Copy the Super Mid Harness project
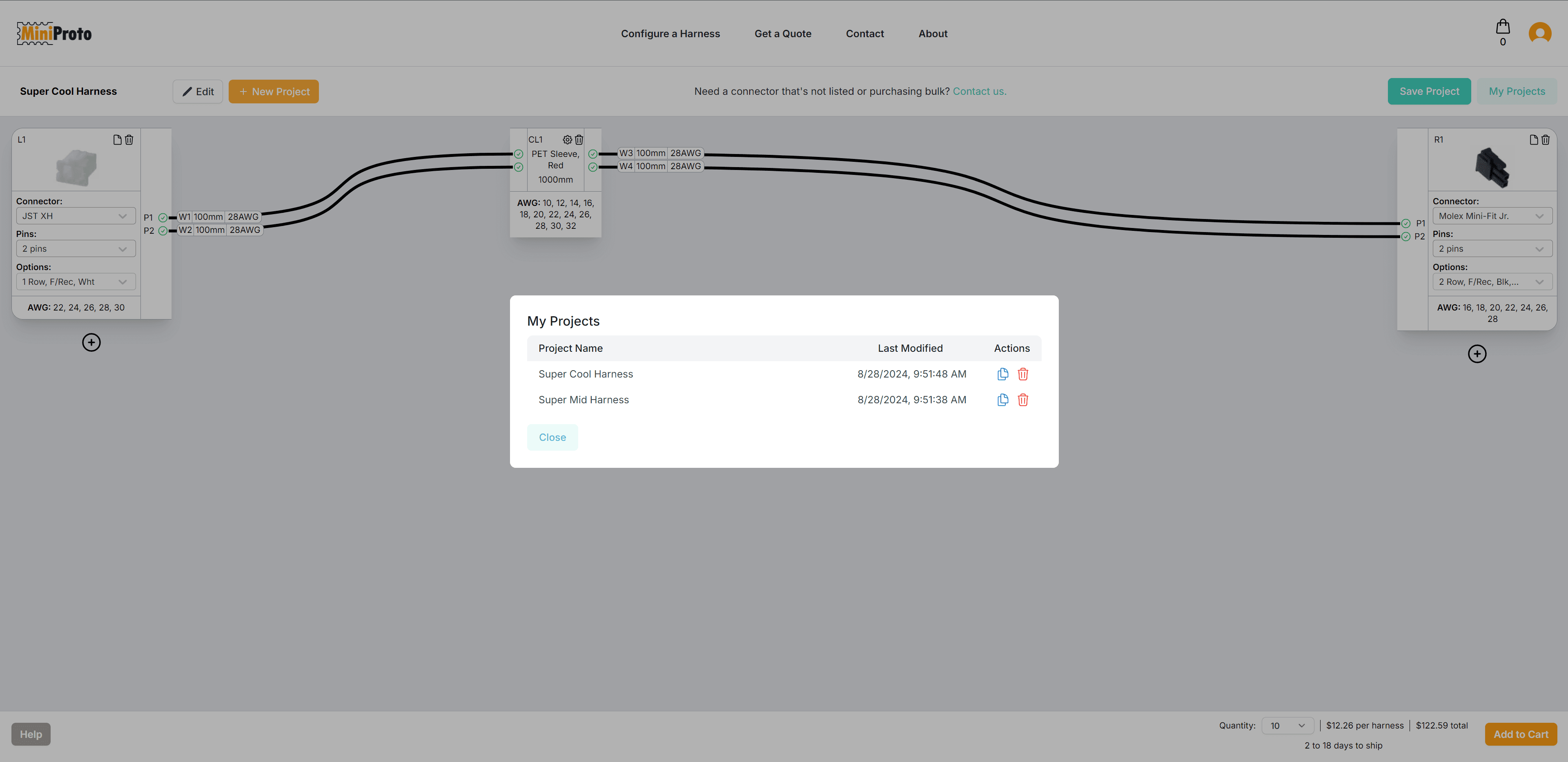Viewport: 1568px width, 762px height. pyautogui.click(x=1002, y=400)
